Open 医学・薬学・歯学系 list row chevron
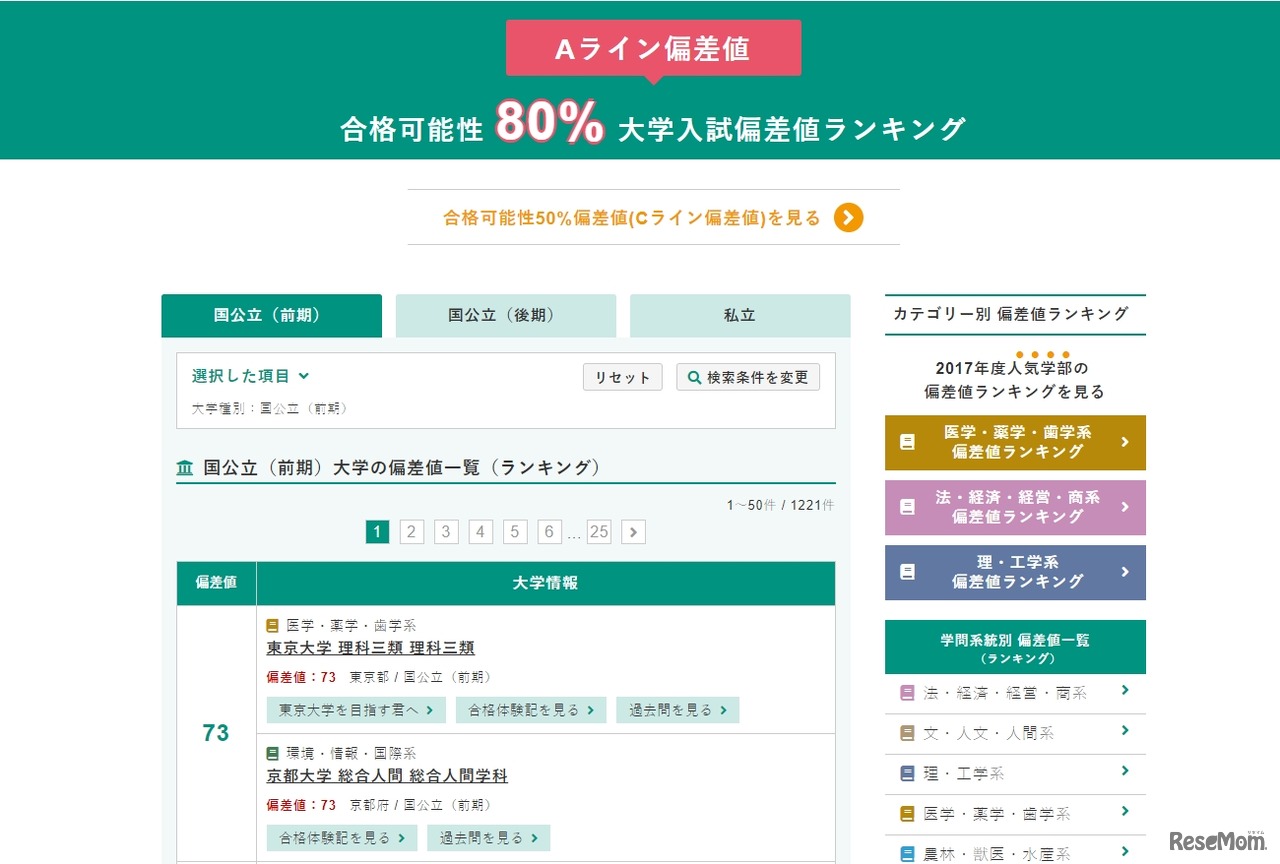The width and height of the screenshot is (1280, 864). click(x=1125, y=812)
